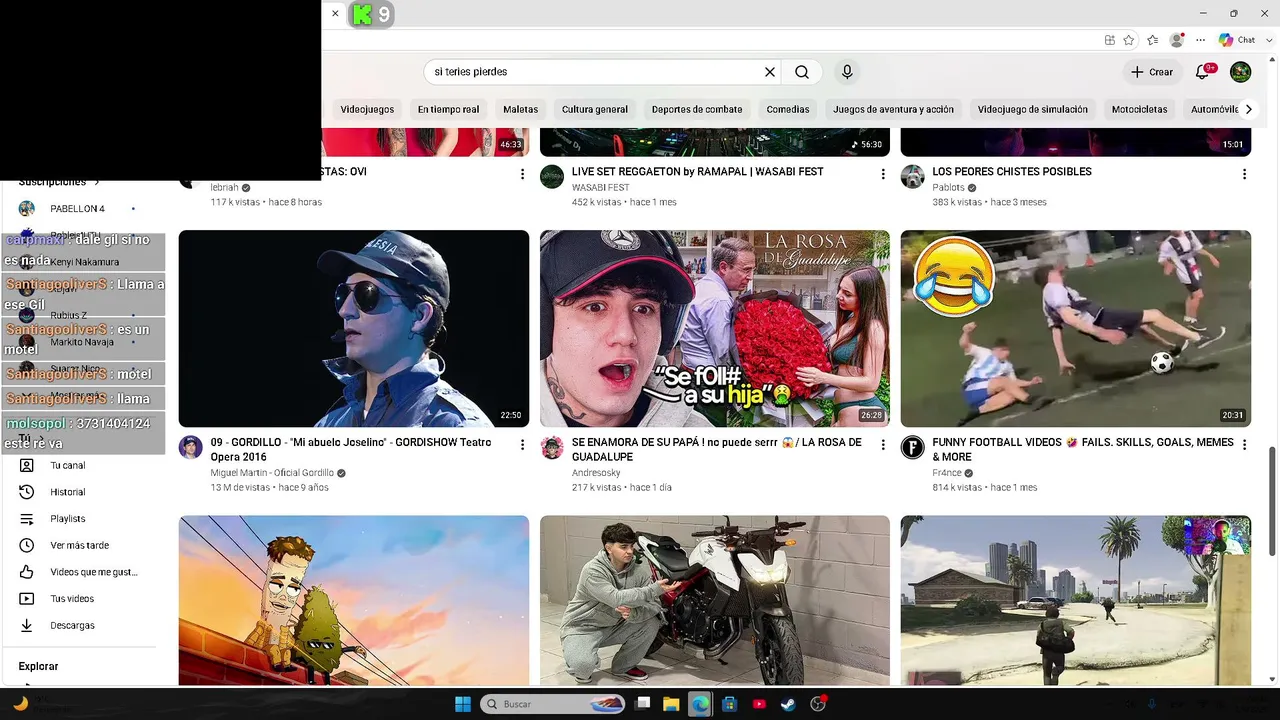This screenshot has height=720, width=1280.
Task: Click the Windows taskbar Buscar search box
Action: point(553,704)
